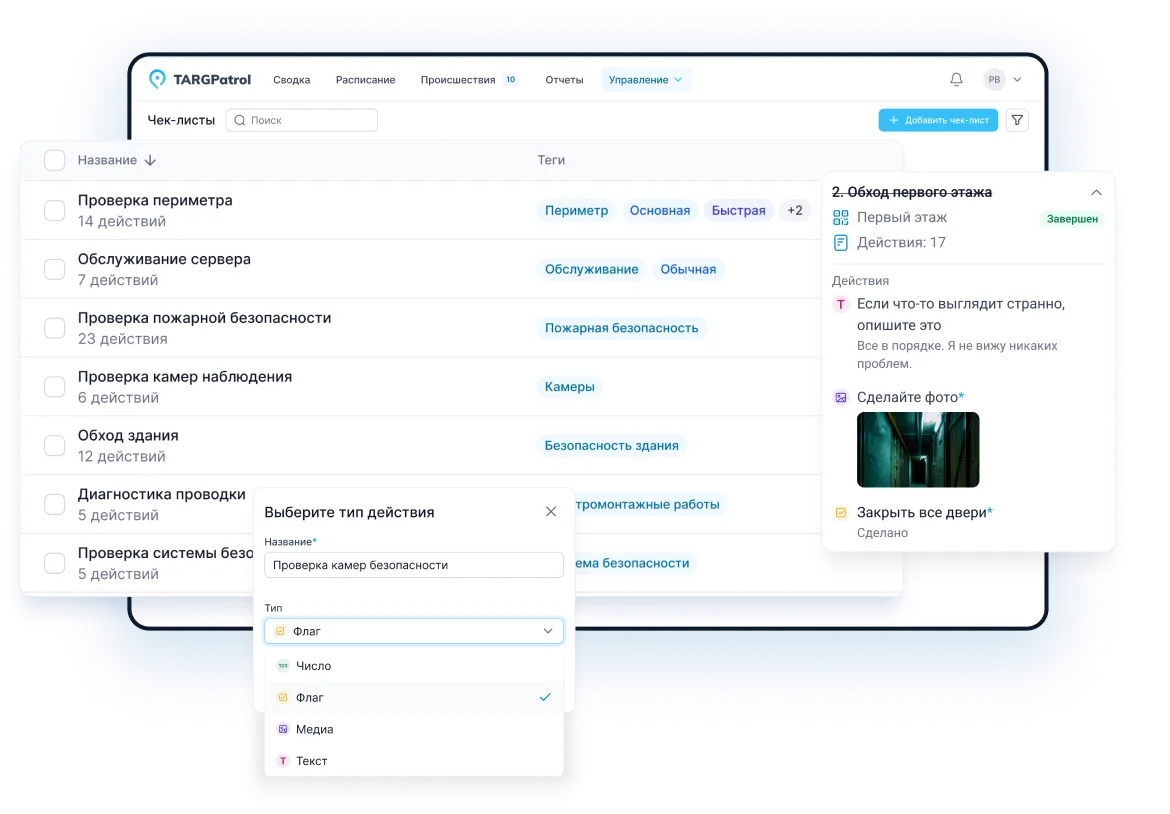Screen dimensions: 1170x814
Task: Close the action type dialog
Action: [x=551, y=512]
